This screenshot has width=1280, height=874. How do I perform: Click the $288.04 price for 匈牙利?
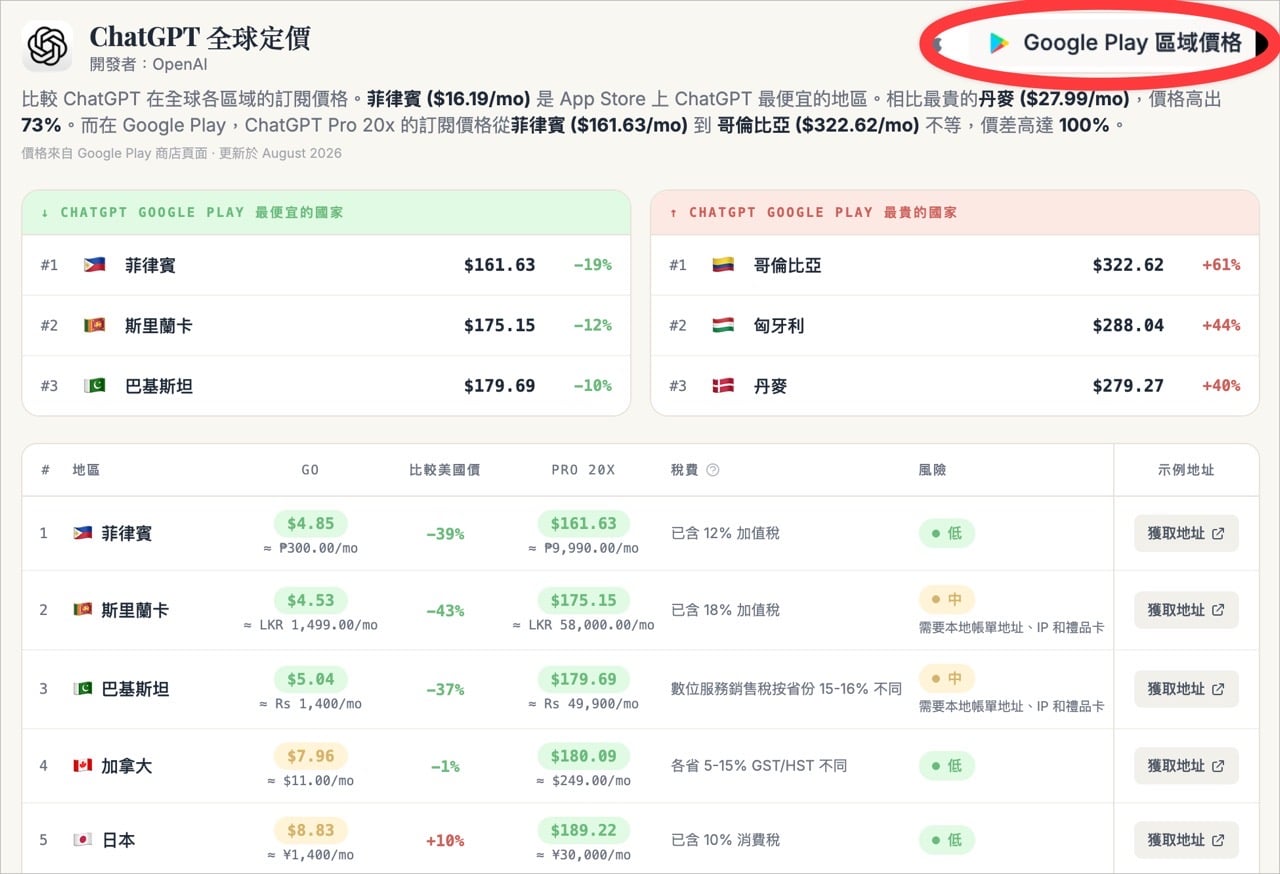1128,325
